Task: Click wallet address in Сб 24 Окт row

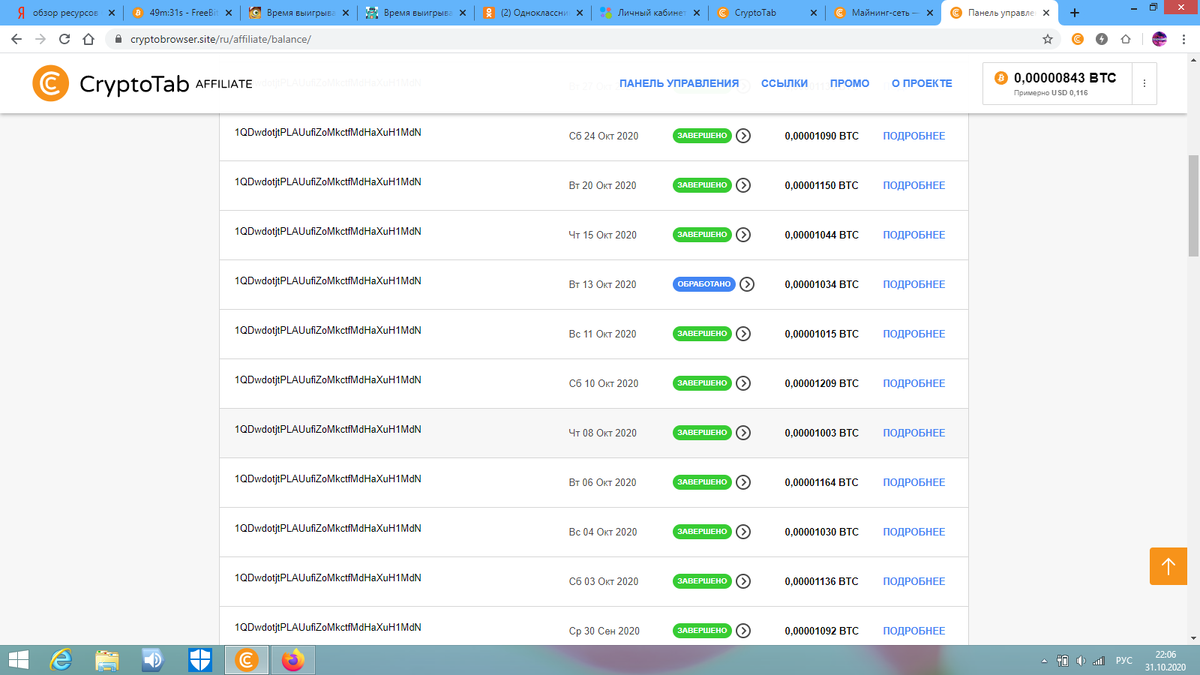Action: 328,132
